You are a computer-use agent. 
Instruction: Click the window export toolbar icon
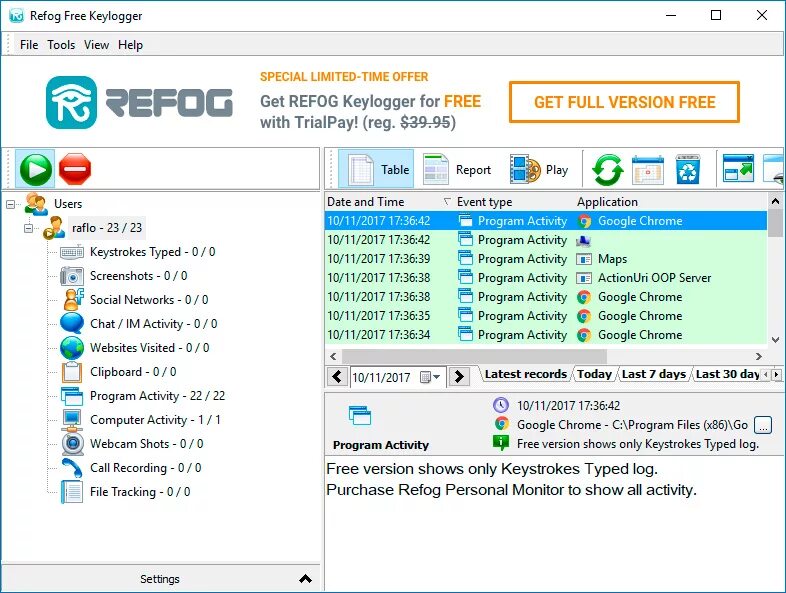point(738,169)
